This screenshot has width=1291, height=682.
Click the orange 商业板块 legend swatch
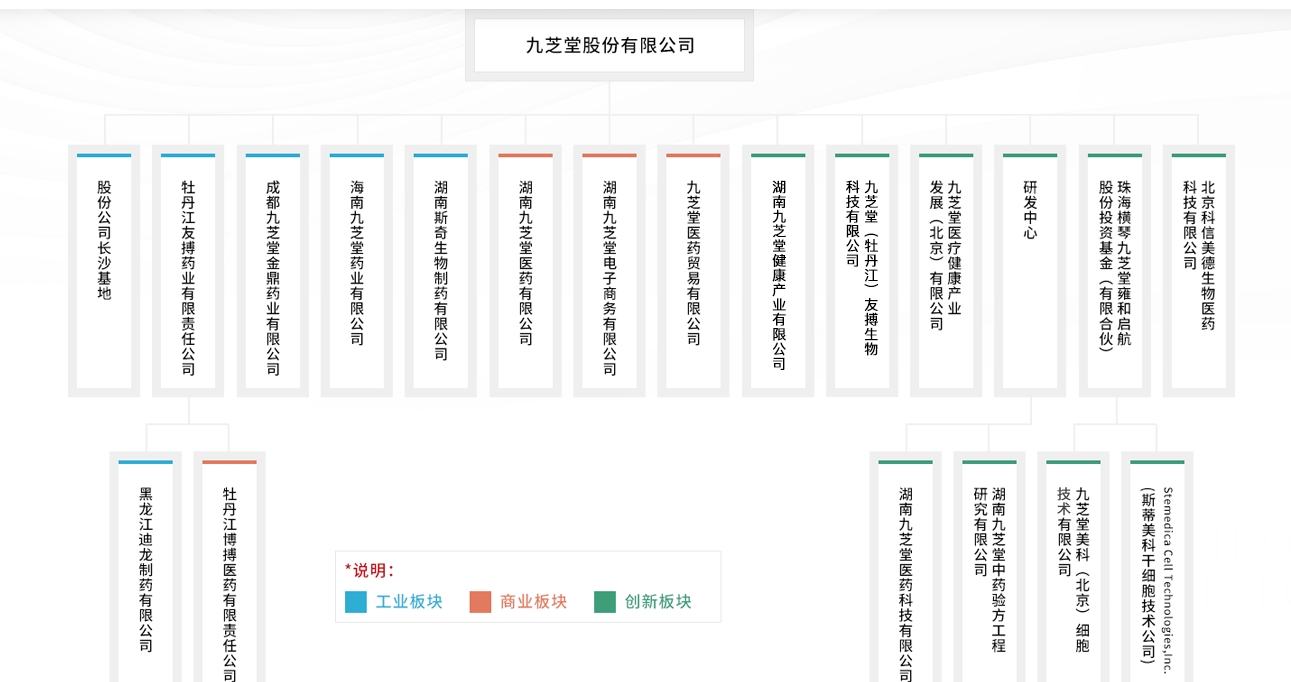click(x=480, y=602)
